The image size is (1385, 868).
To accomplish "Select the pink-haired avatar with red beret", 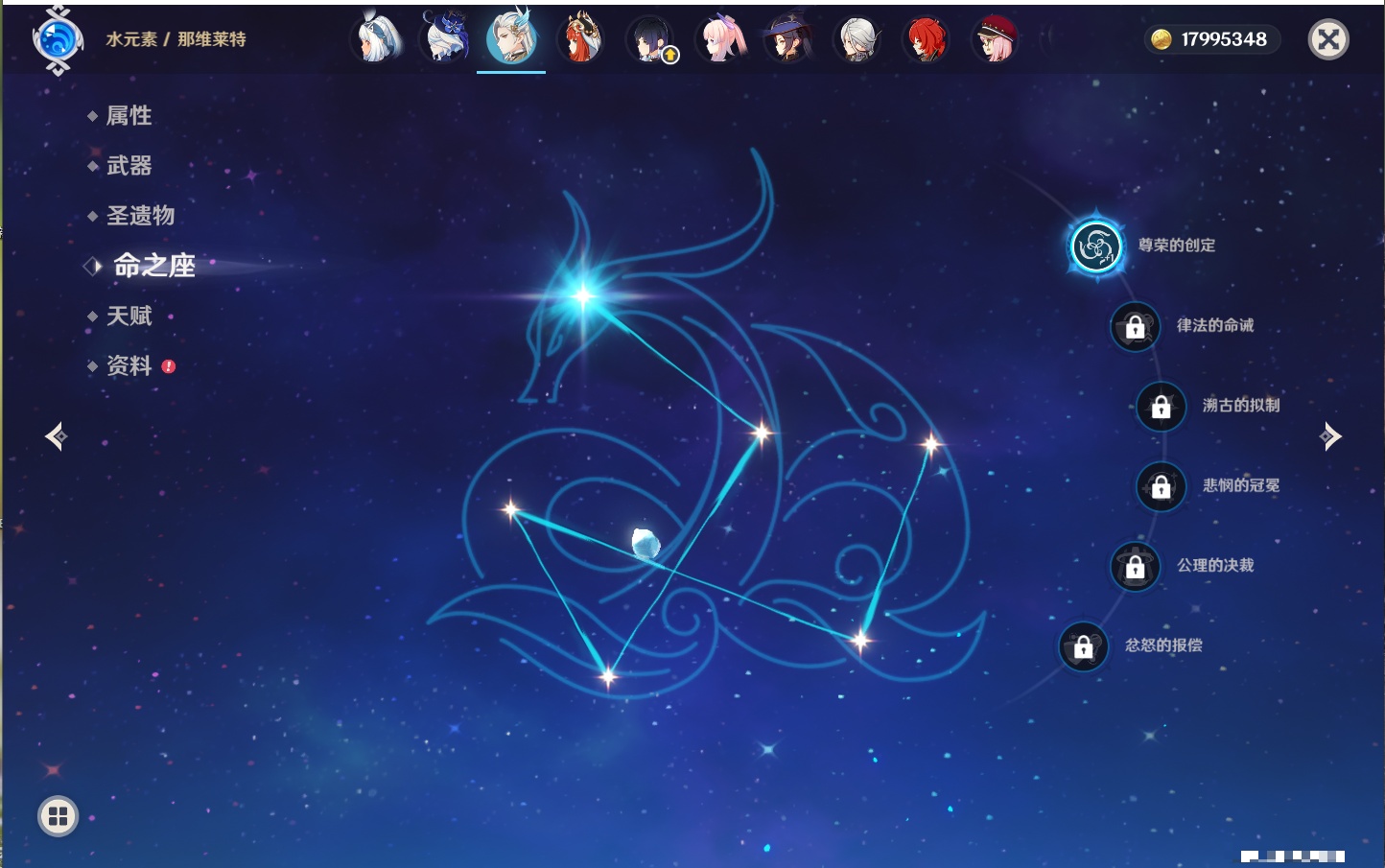I will 995,39.
